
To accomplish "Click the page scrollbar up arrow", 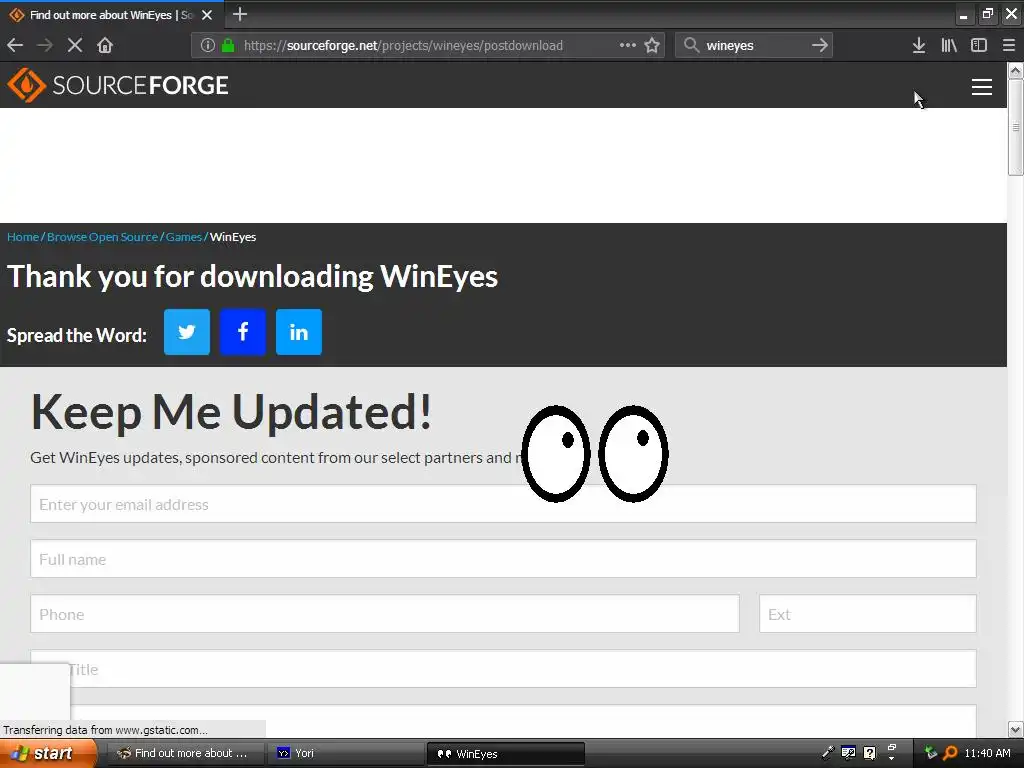I will click(x=1015, y=71).
